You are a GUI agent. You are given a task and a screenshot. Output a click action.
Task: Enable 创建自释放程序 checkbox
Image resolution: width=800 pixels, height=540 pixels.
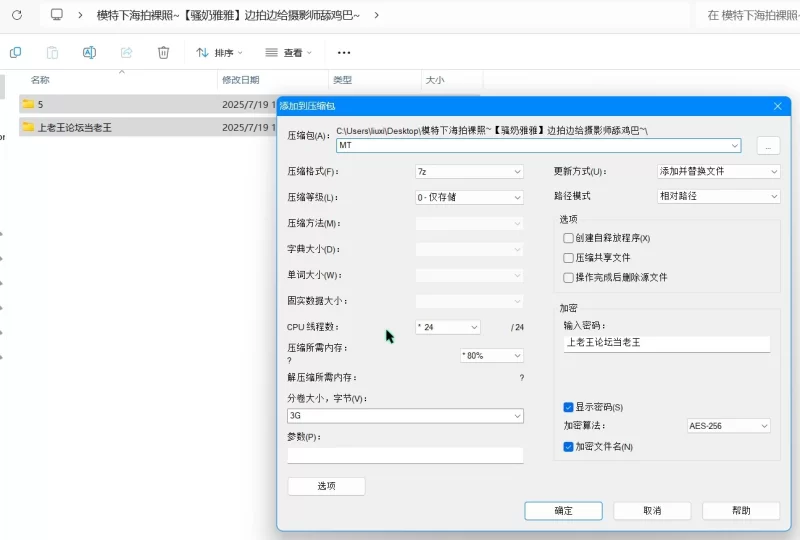[568, 238]
